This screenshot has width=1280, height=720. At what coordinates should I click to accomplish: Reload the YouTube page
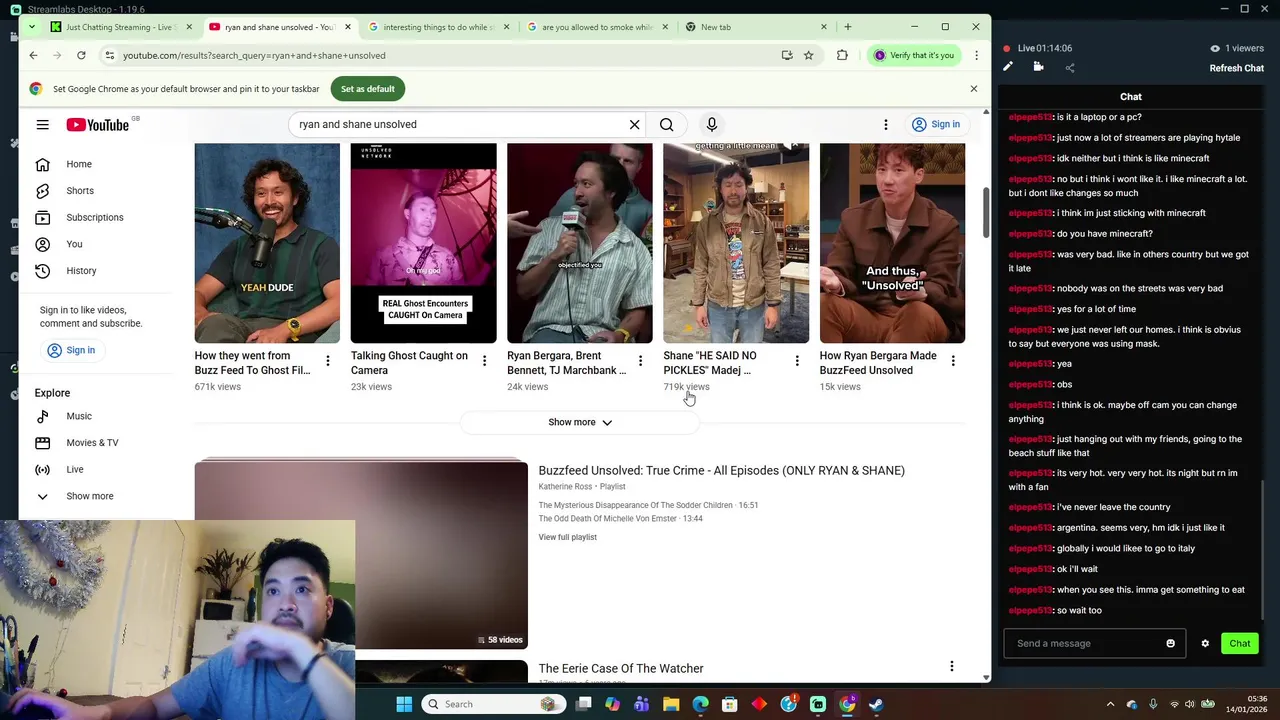tap(81, 55)
